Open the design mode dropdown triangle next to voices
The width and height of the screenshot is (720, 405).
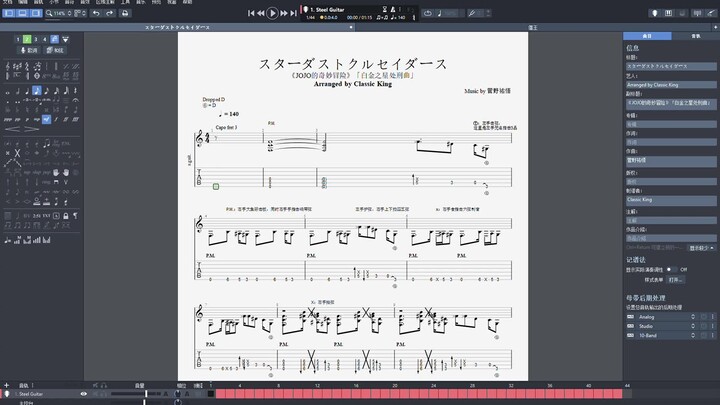click(66, 39)
